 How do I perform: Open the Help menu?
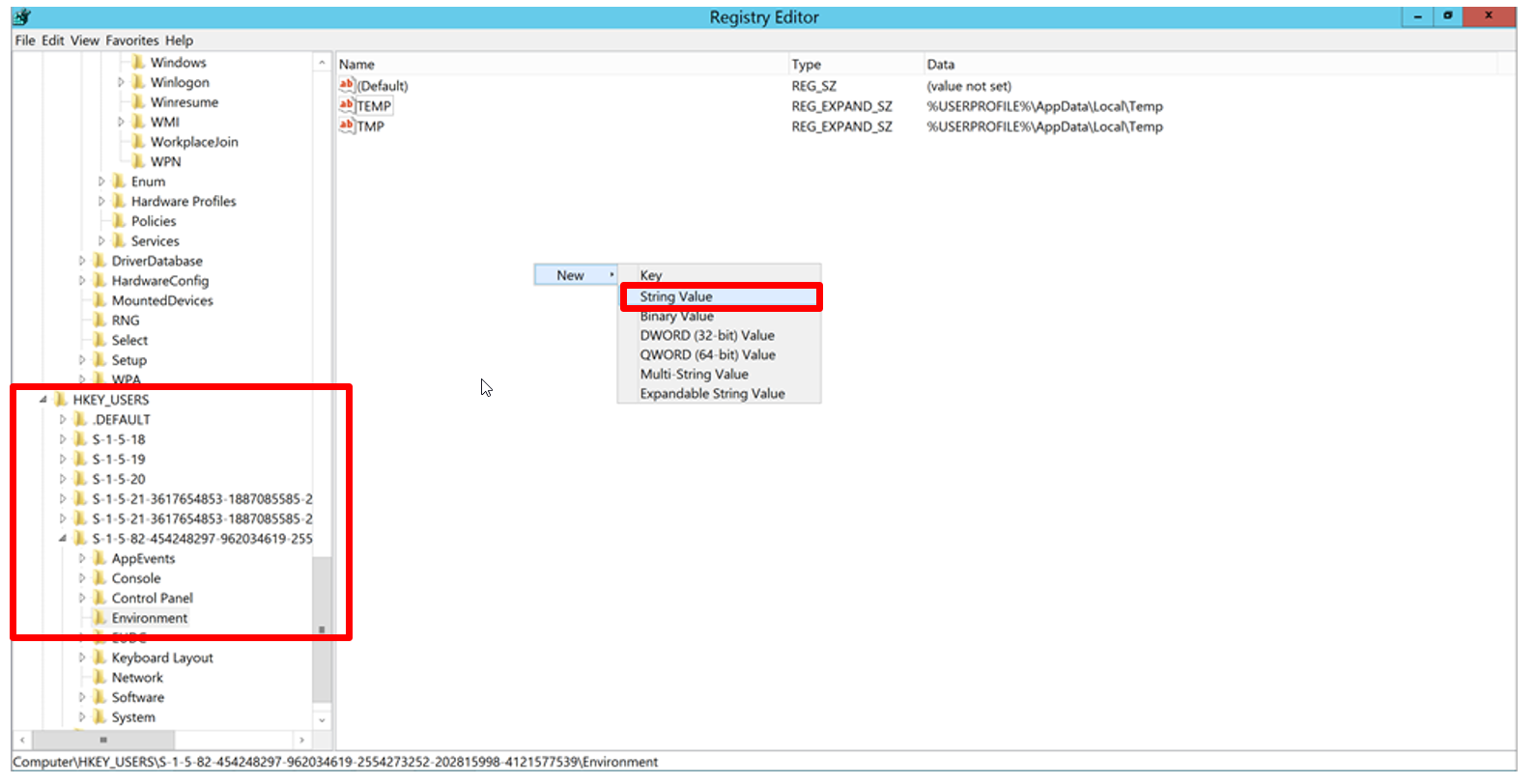[179, 41]
